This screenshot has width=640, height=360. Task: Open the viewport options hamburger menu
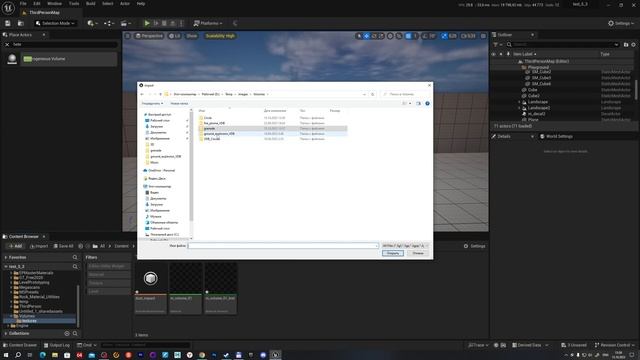[x=128, y=36]
